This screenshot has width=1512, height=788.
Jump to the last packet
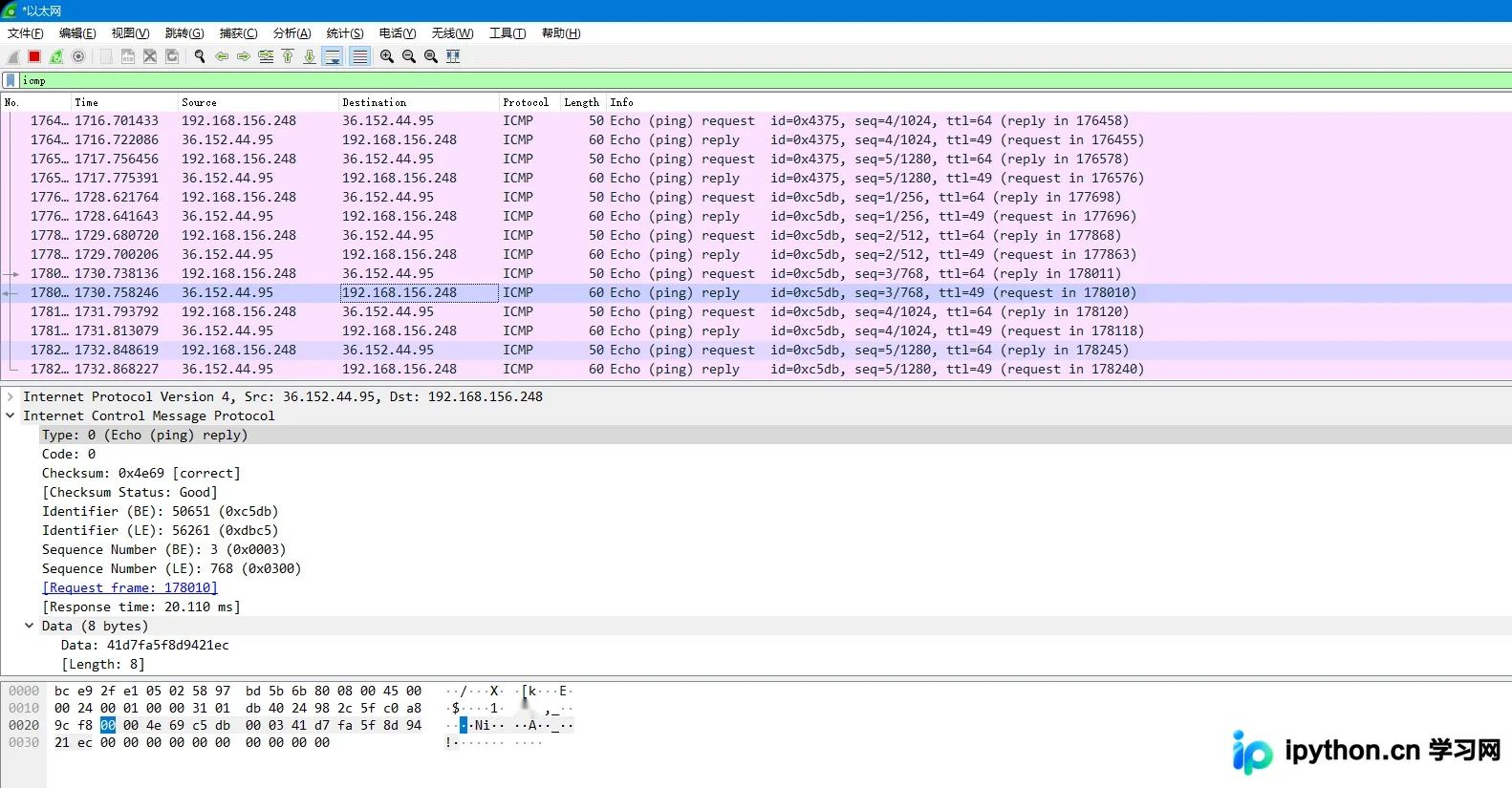310,56
